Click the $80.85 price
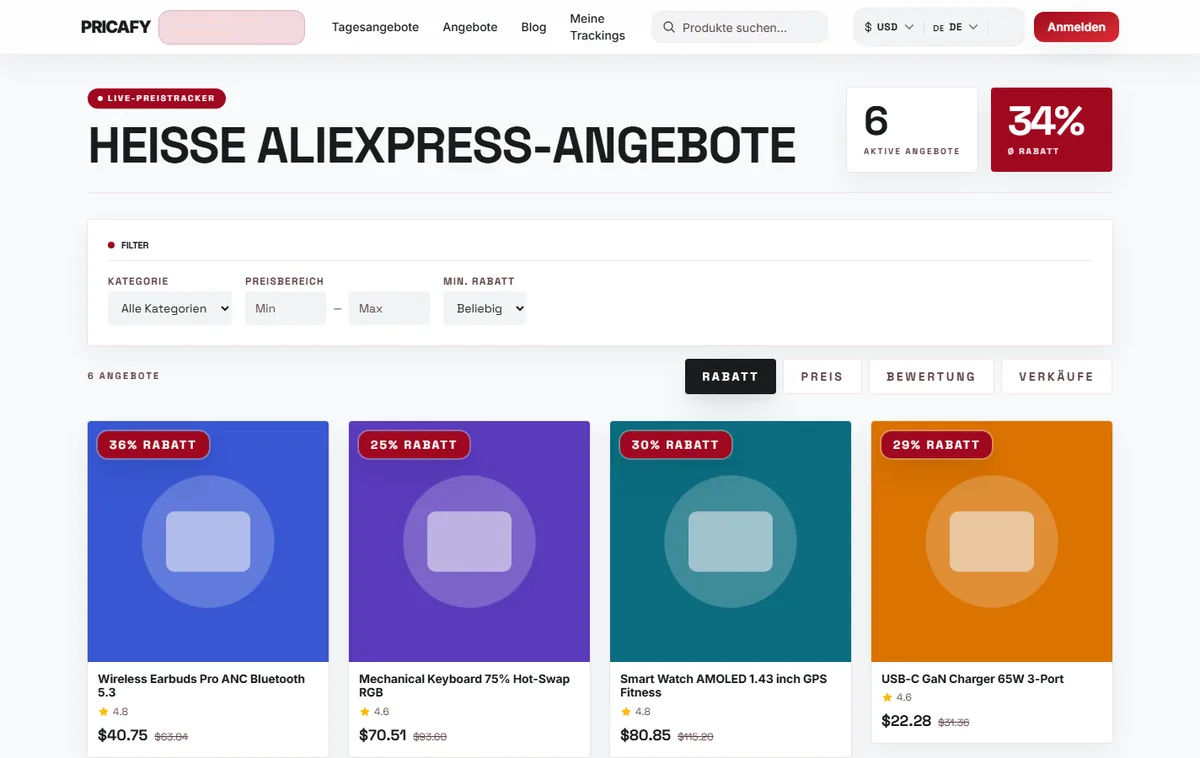 click(x=645, y=735)
